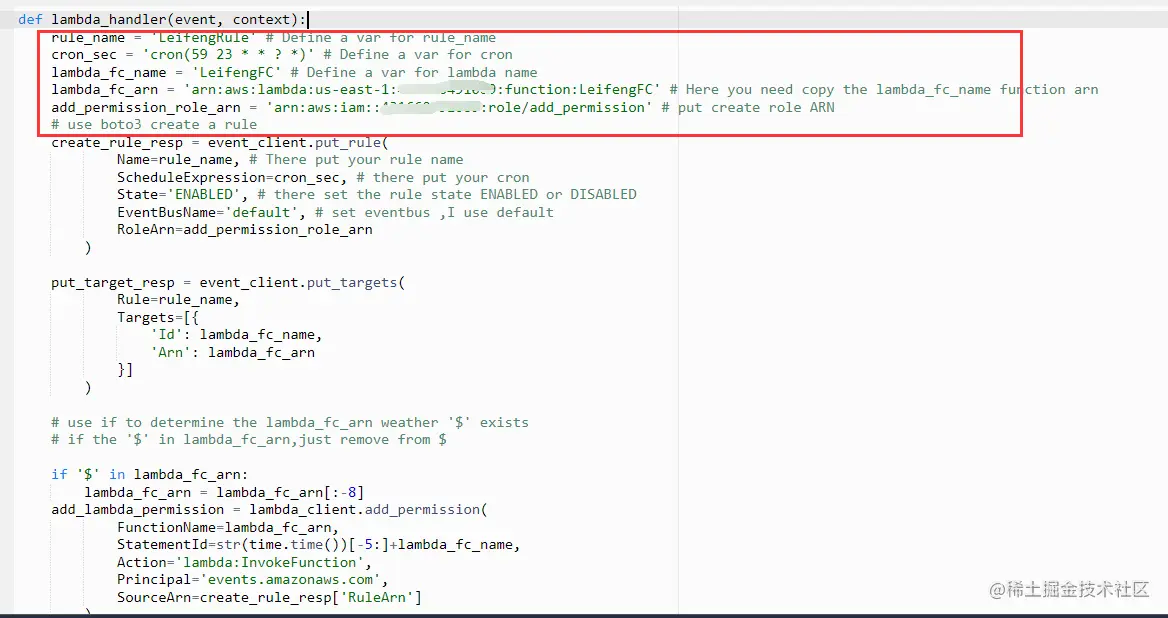Click comment '# use boto3 create a rule'
Image resolution: width=1168 pixels, height=618 pixels.
coord(154,124)
